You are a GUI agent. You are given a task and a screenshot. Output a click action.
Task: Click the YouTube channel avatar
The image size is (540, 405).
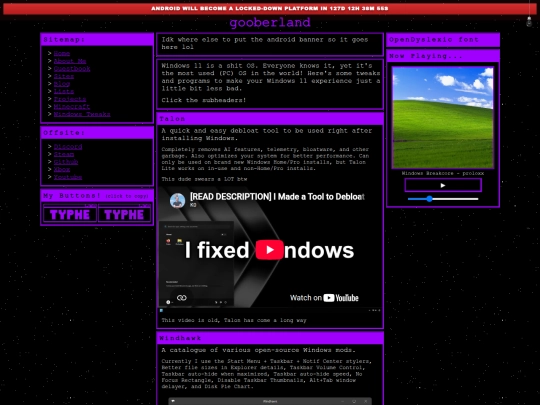pyautogui.click(x=177, y=200)
